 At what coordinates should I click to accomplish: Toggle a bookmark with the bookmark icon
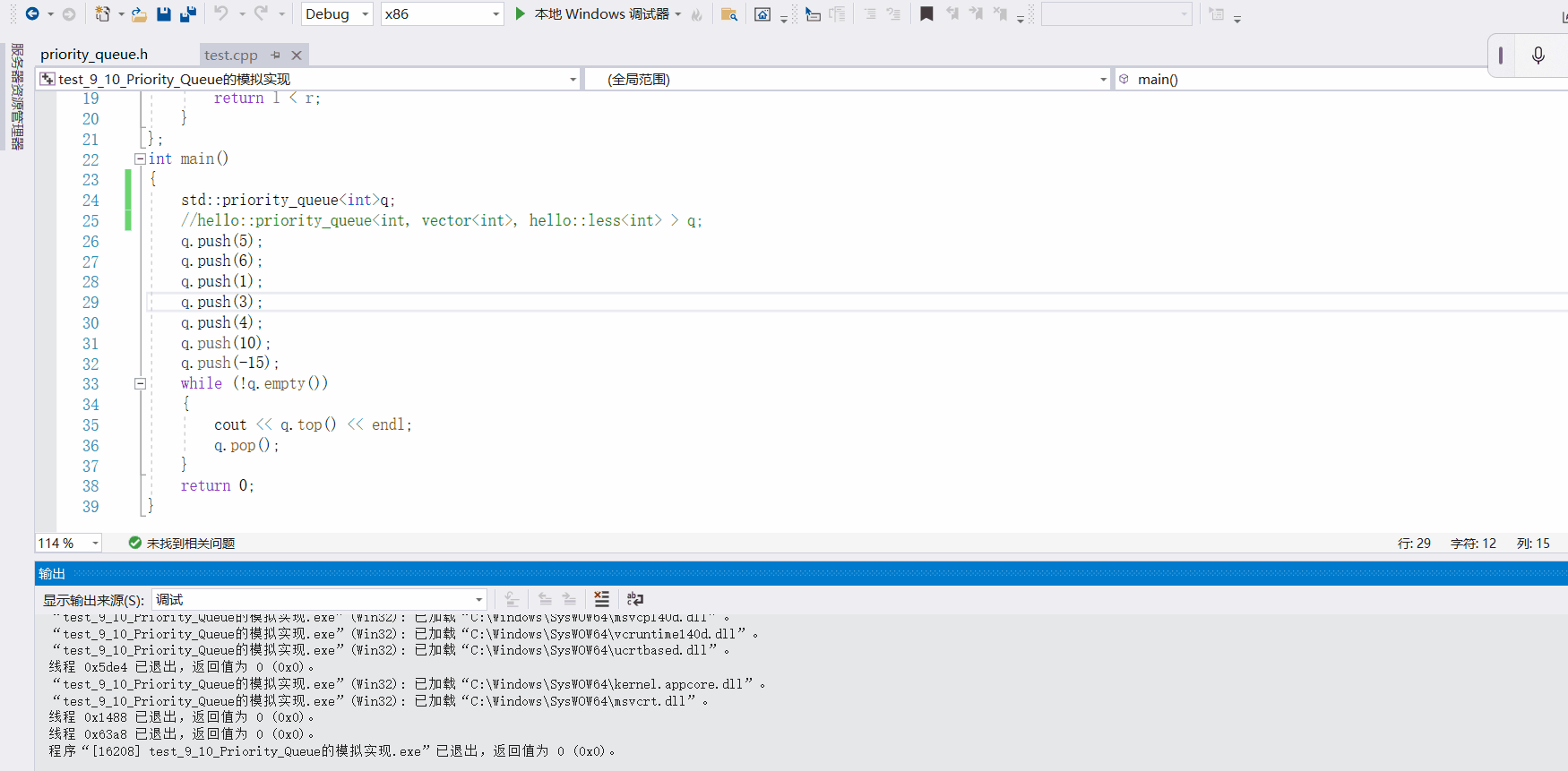pyautogui.click(x=926, y=14)
